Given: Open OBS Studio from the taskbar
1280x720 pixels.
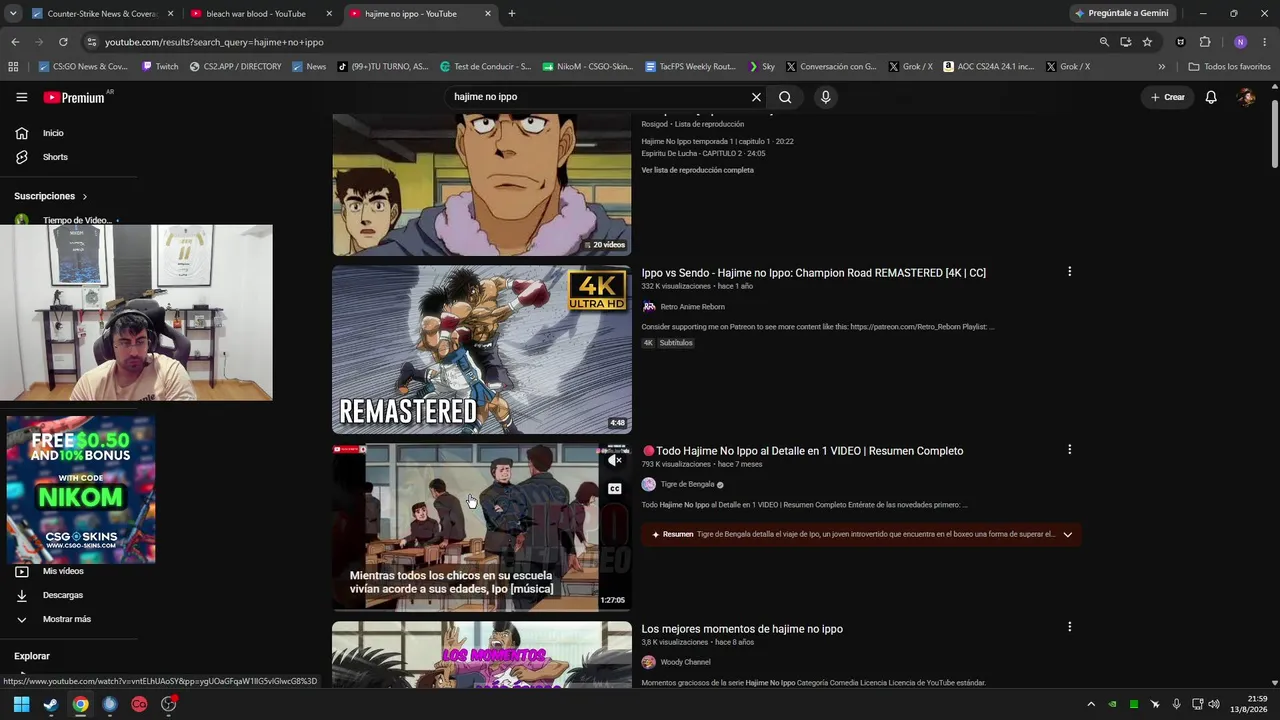Looking at the screenshot, I should click(x=168, y=704).
